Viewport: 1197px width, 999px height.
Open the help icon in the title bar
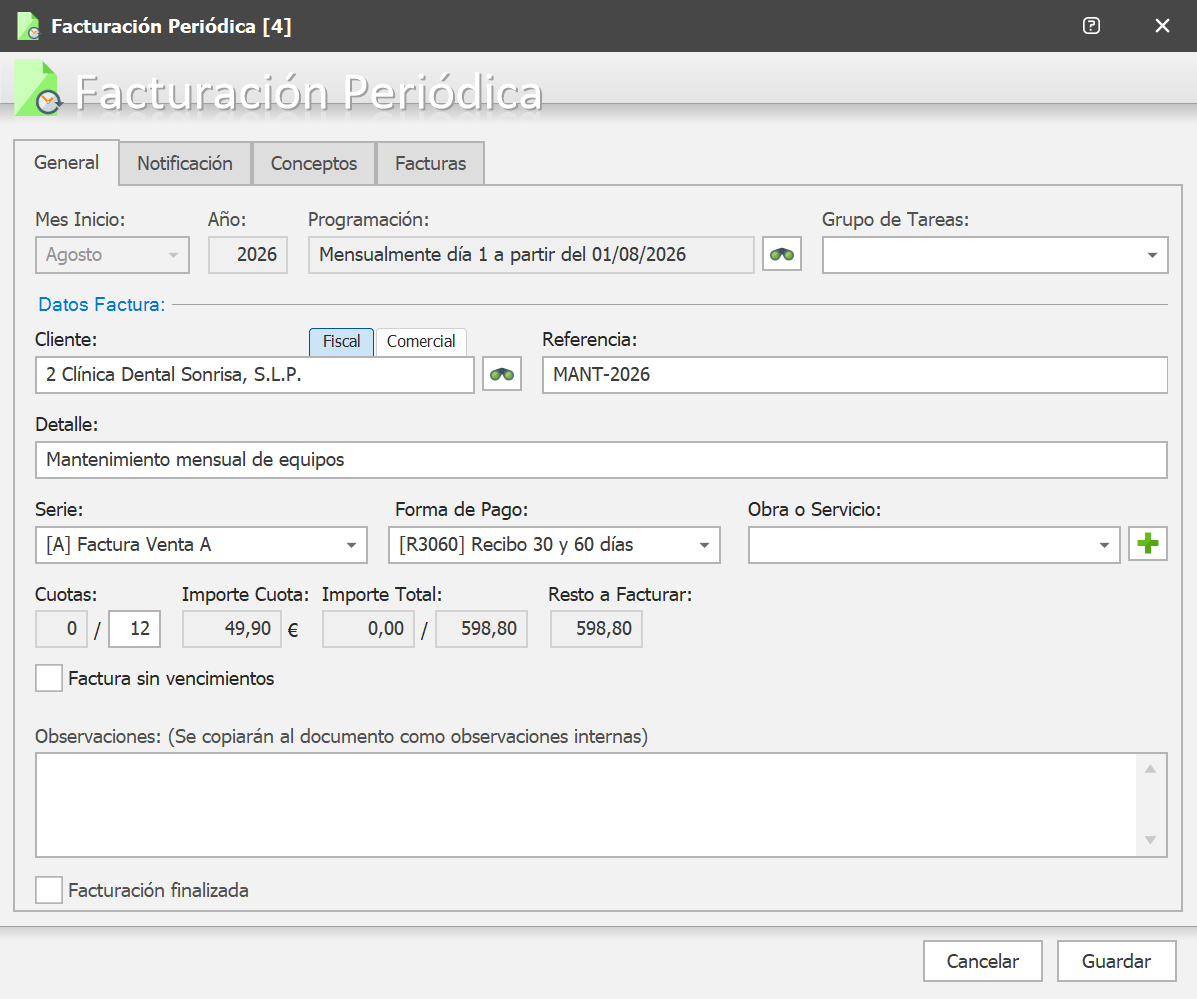[x=1092, y=26]
